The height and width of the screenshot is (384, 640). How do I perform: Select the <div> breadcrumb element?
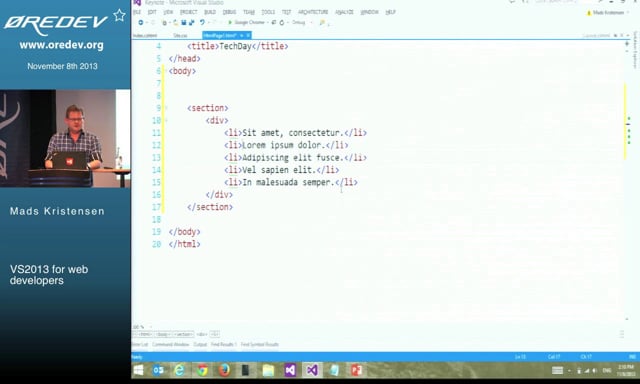click(202, 334)
